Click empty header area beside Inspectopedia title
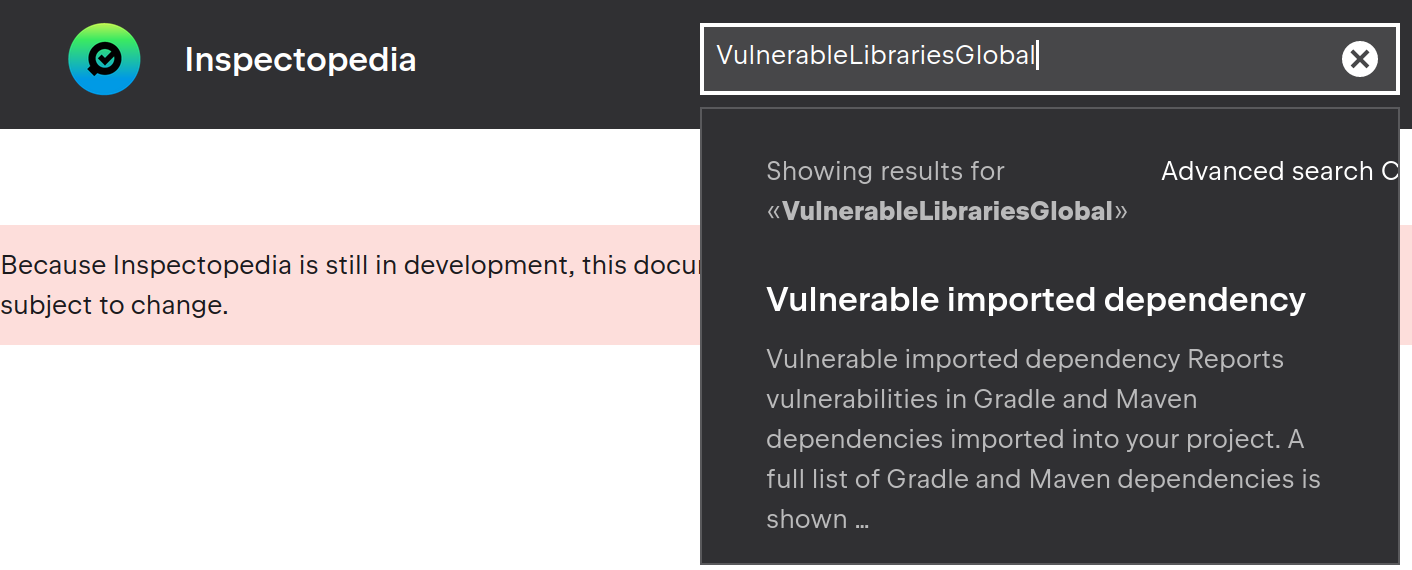Image resolution: width=1412 pixels, height=570 pixels. (x=560, y=60)
